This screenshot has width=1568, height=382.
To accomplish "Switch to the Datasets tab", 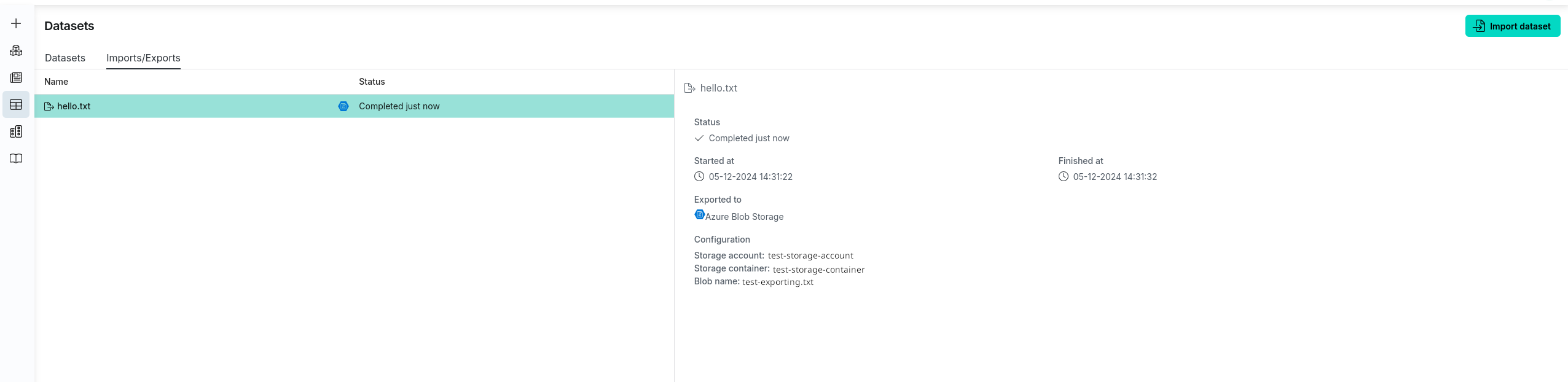I will [x=65, y=58].
